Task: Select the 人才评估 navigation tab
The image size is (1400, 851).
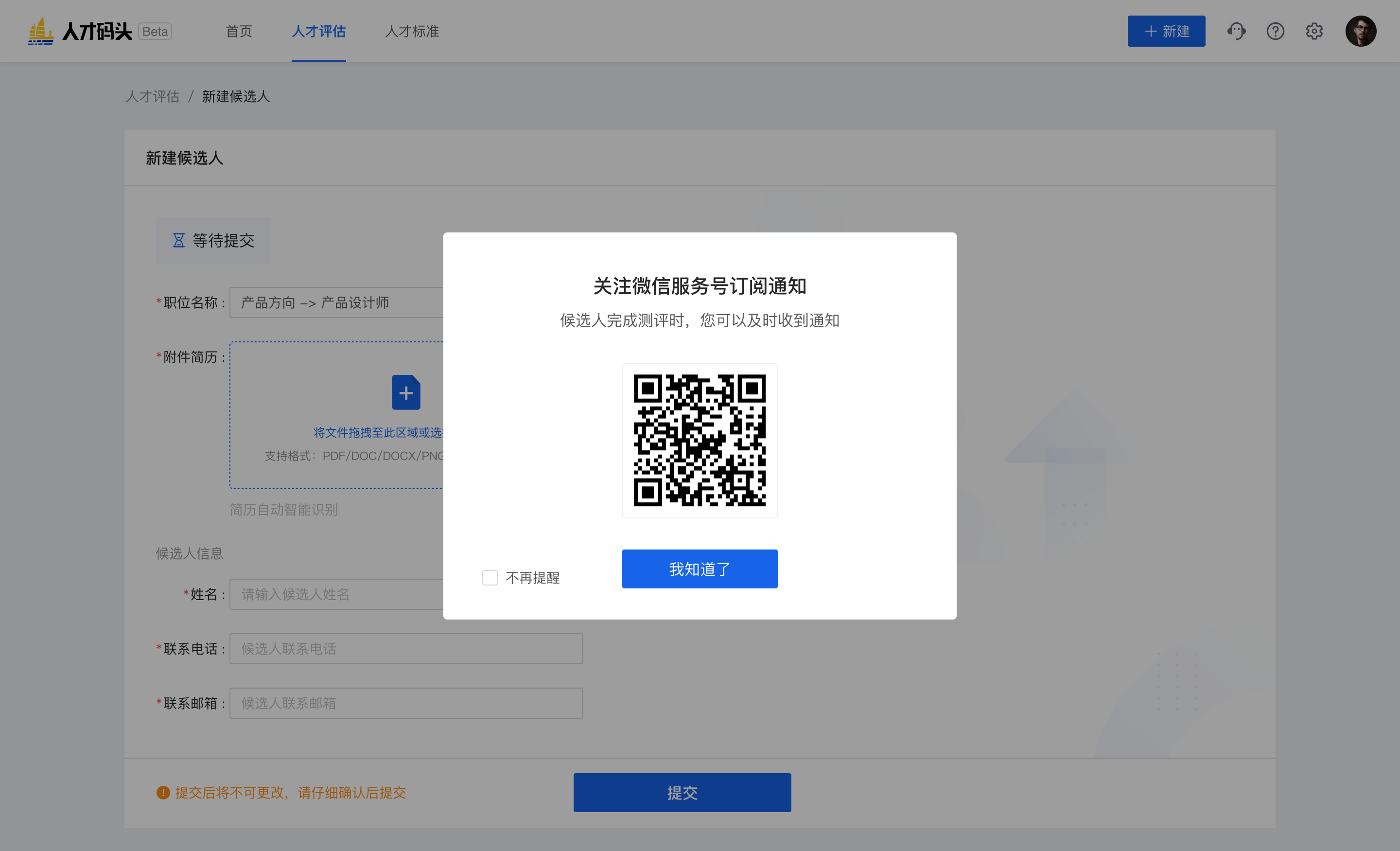Action: click(x=318, y=31)
